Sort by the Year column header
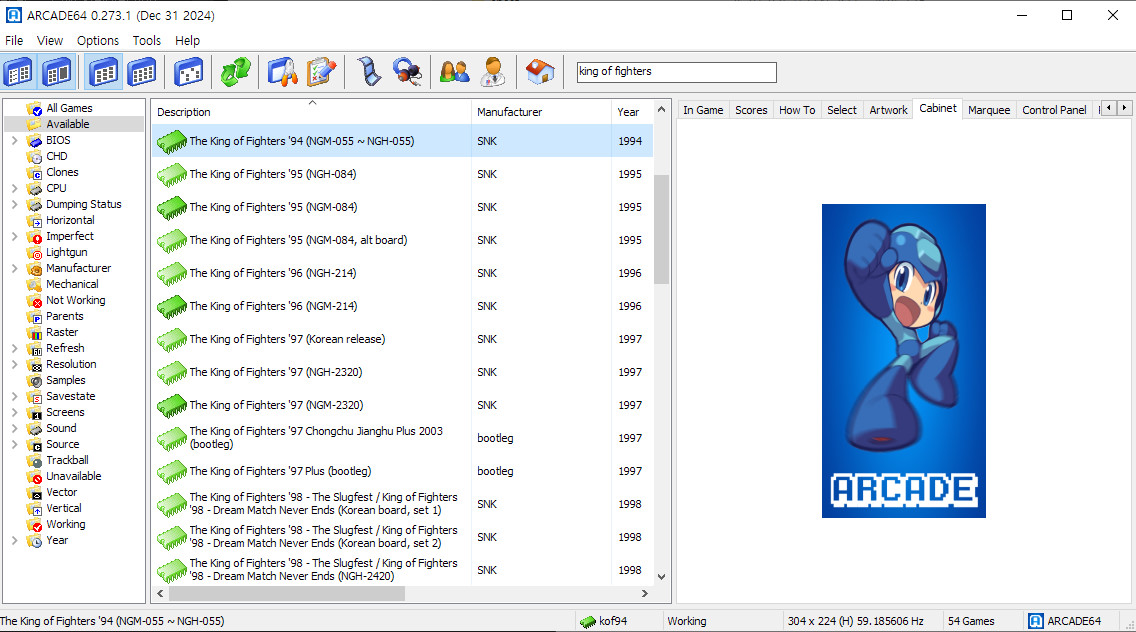This screenshot has width=1136, height=632. click(x=632, y=112)
